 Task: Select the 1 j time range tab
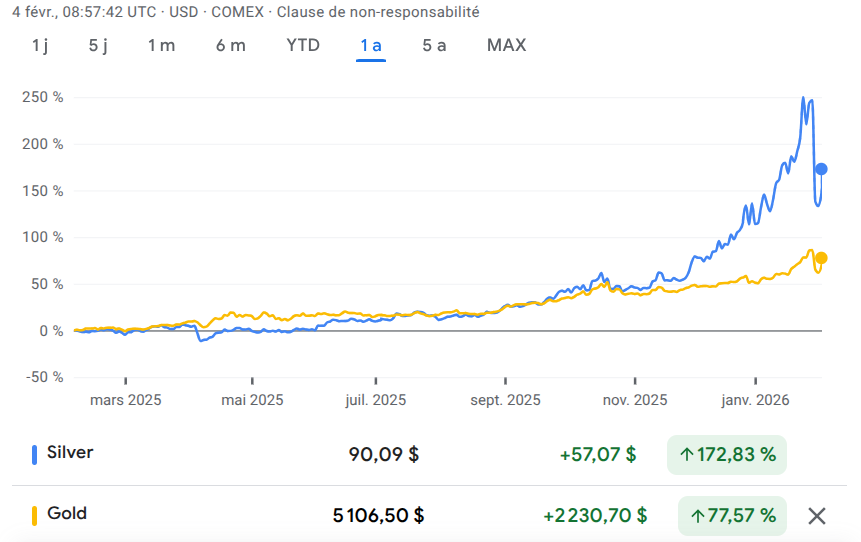point(40,45)
